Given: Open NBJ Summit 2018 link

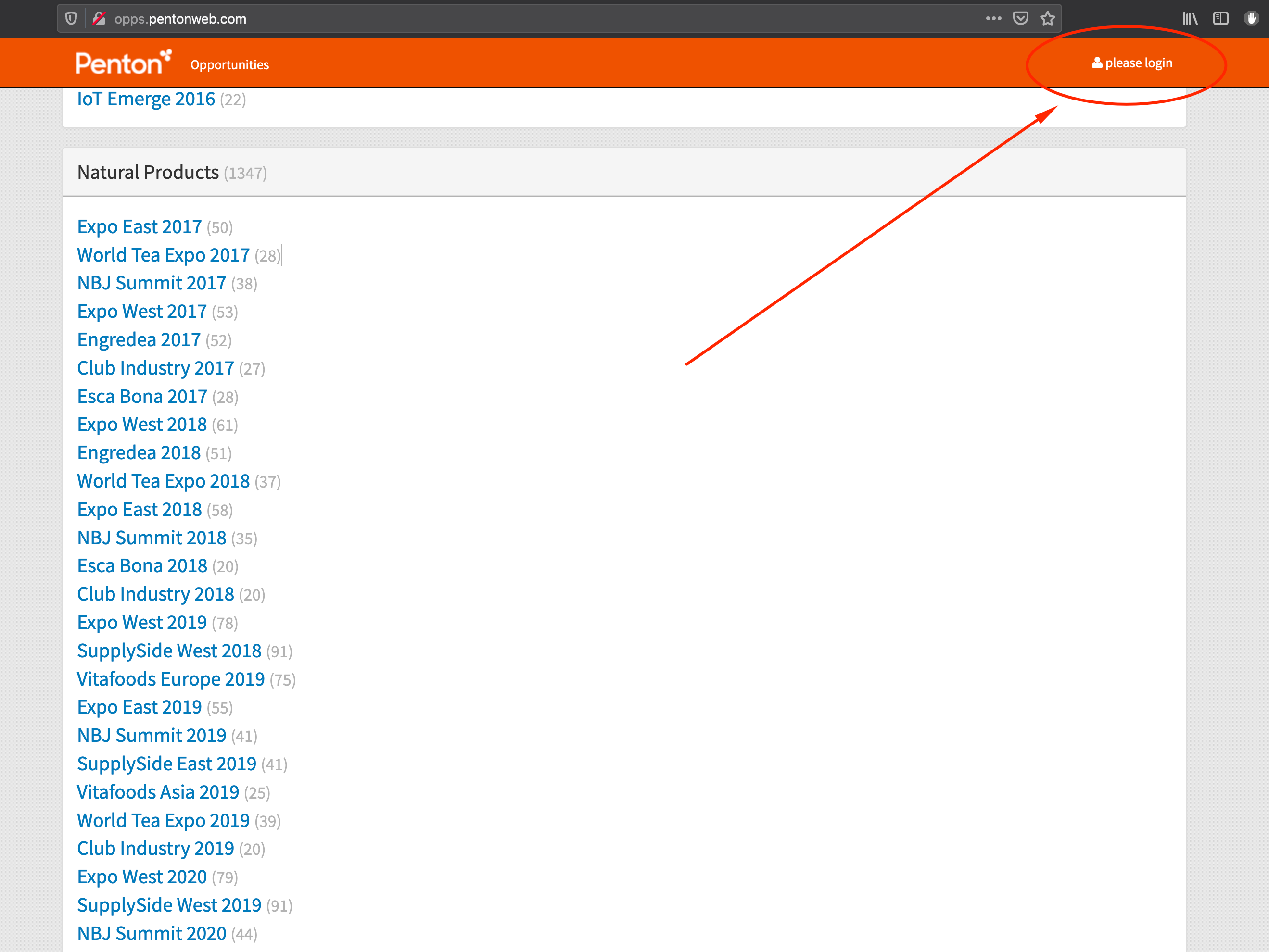Looking at the screenshot, I should point(152,538).
